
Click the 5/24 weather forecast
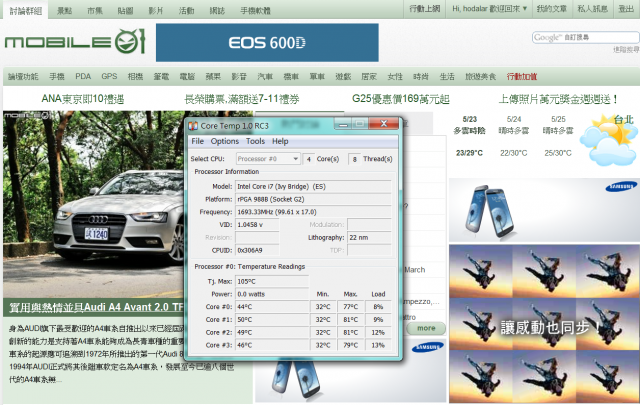click(514, 136)
